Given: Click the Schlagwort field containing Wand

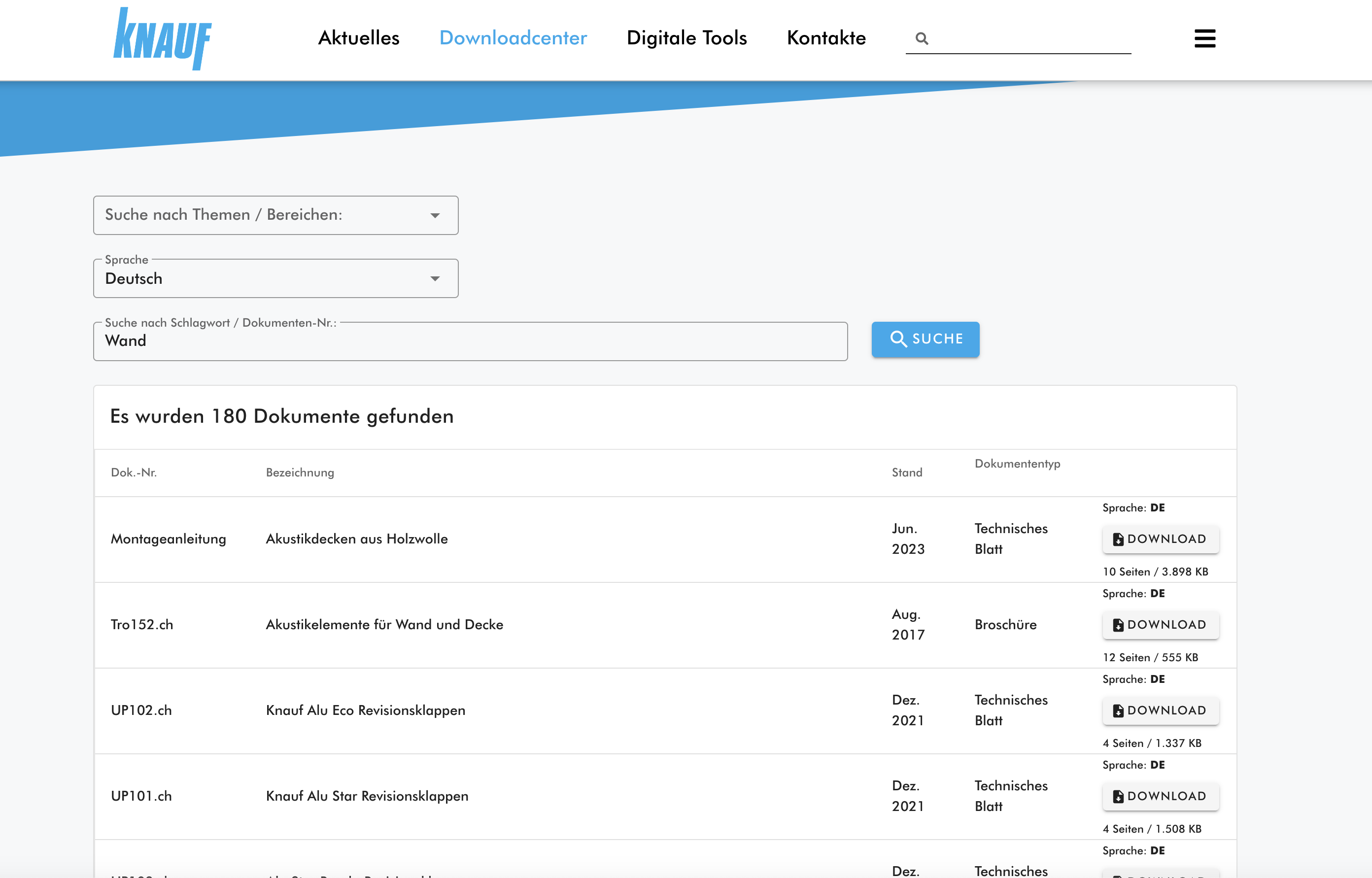Looking at the screenshot, I should click(x=470, y=341).
